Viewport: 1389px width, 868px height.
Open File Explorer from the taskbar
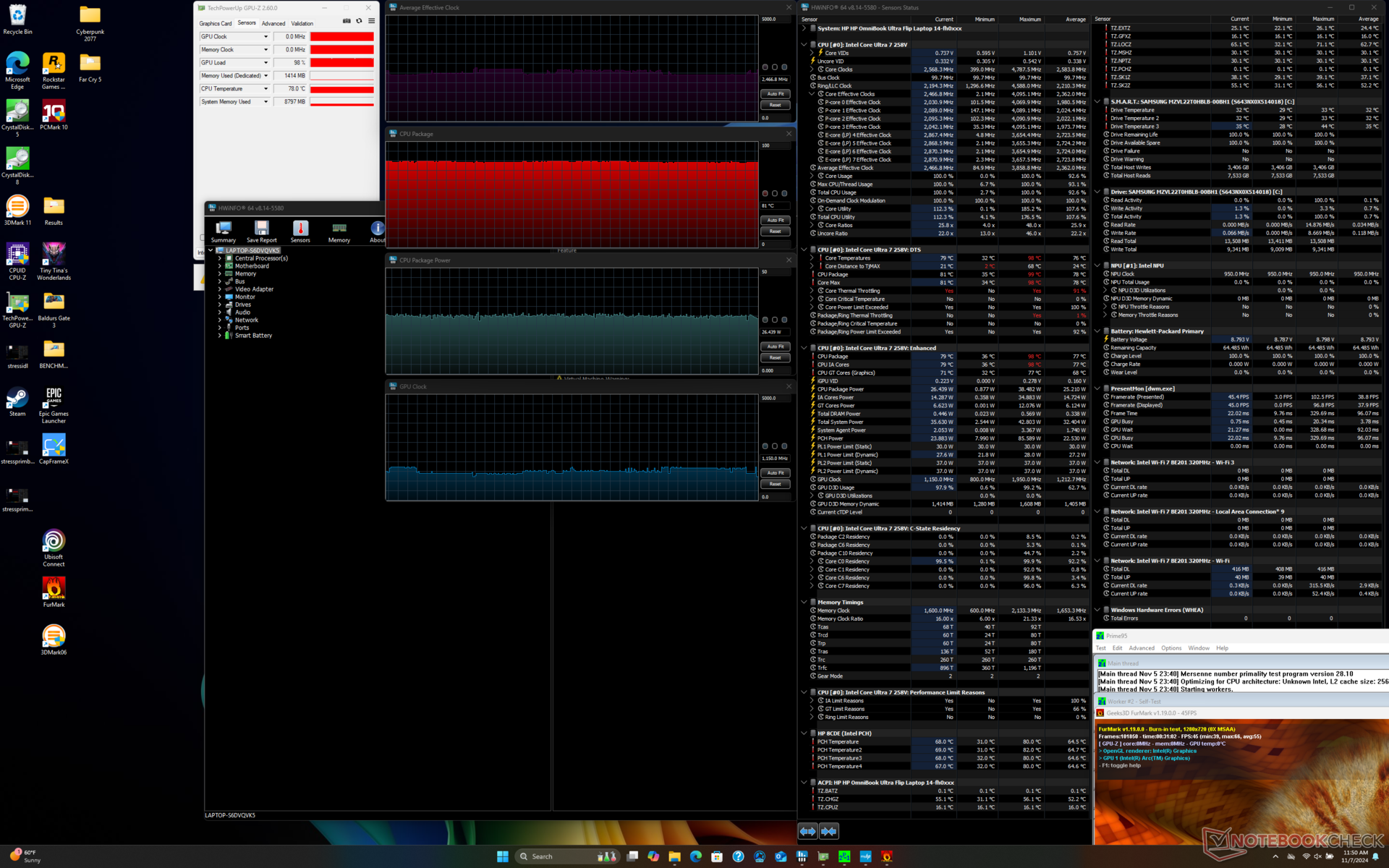coord(674,856)
